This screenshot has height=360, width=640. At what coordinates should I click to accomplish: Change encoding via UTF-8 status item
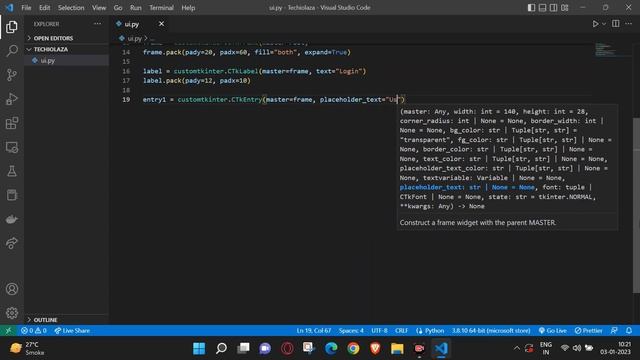(379, 331)
